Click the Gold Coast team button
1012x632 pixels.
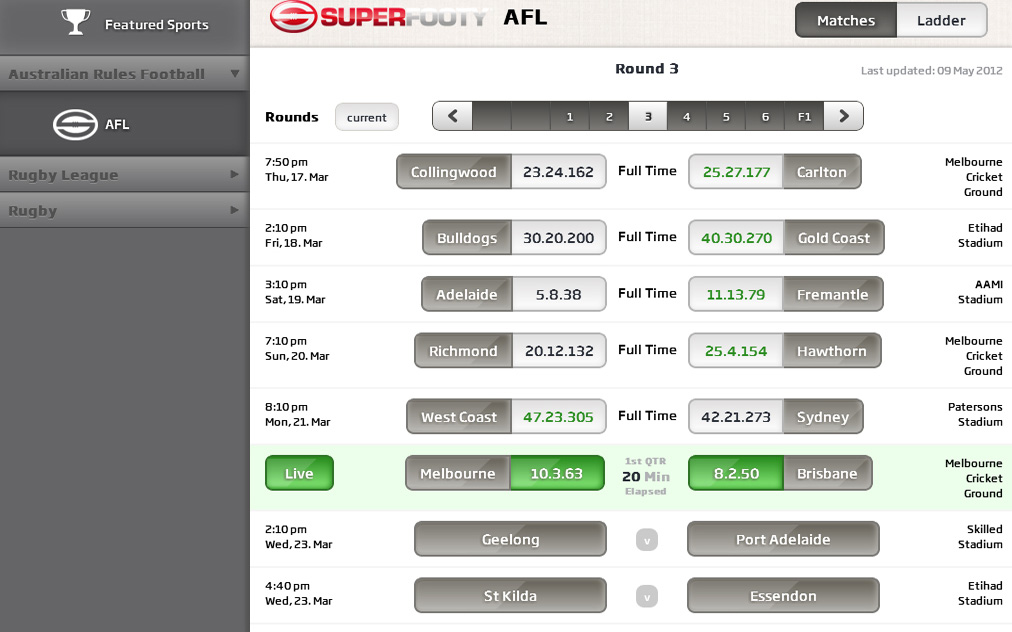[834, 238]
